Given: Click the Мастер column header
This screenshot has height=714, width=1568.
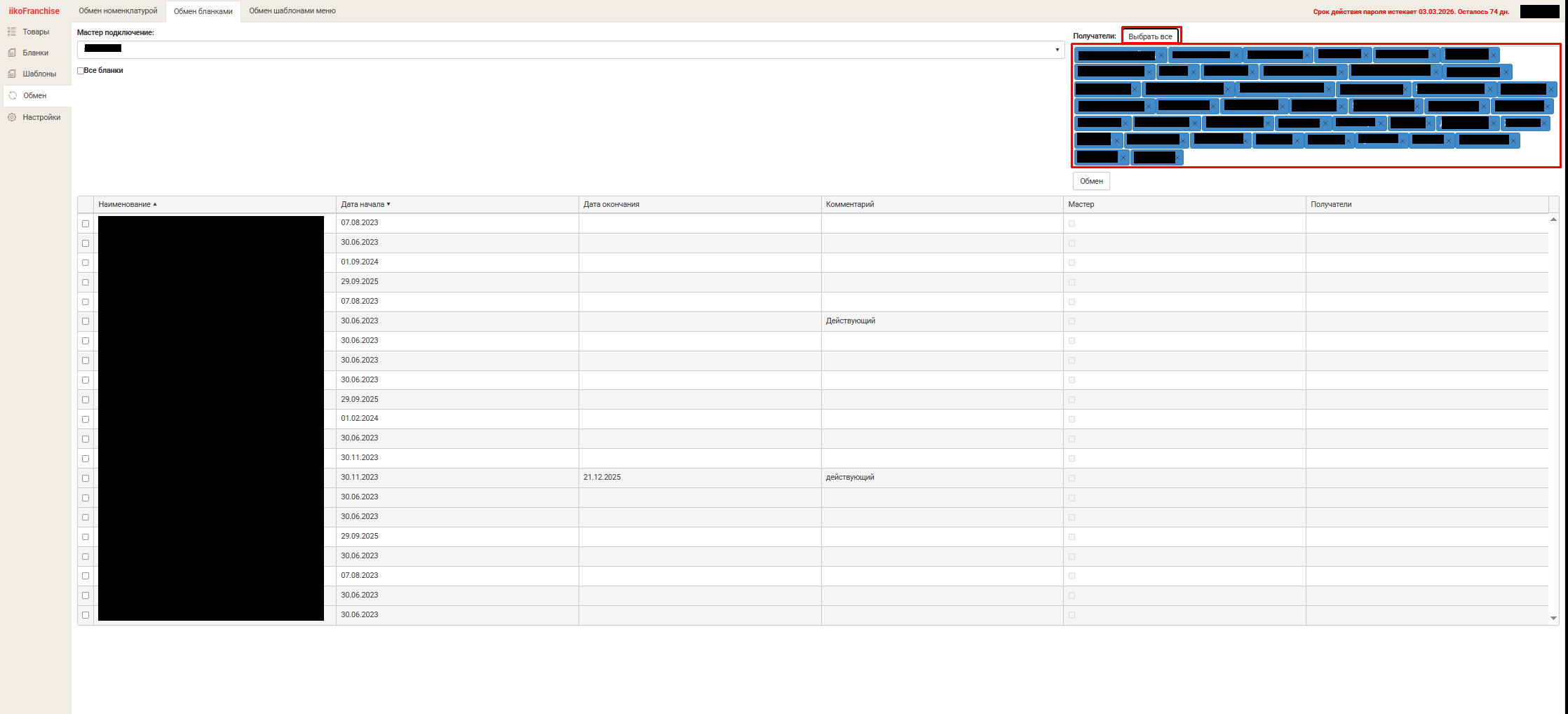Looking at the screenshot, I should click(x=1185, y=204).
